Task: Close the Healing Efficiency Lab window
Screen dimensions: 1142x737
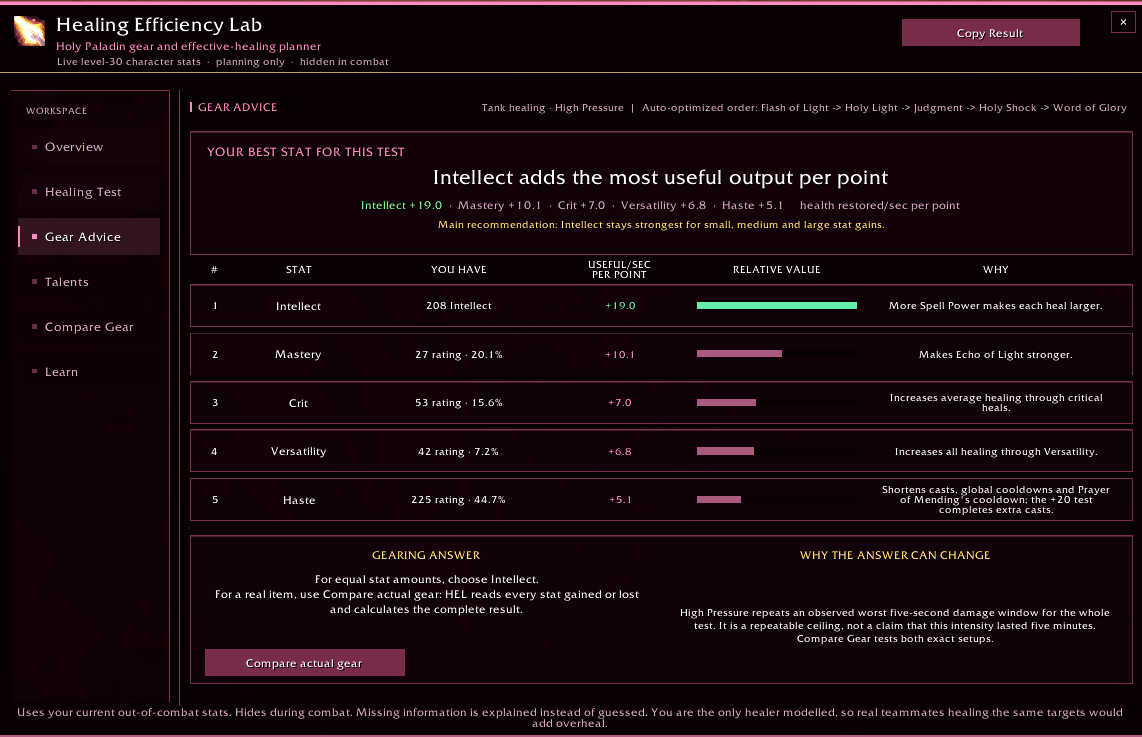Action: (x=1123, y=23)
